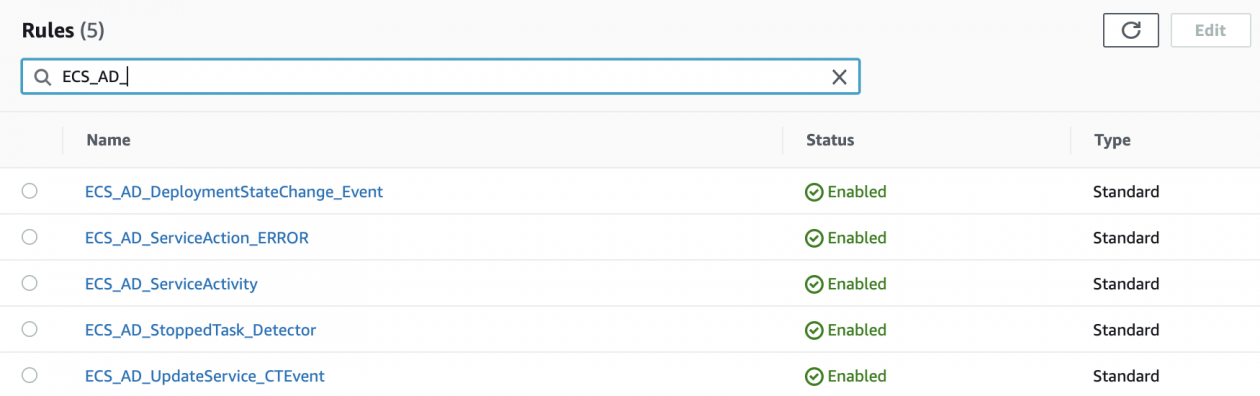Click Enabled status of ECS_AD_DeploymentStateChange_Event
Screen dimensions: 1260x396
[846, 191]
